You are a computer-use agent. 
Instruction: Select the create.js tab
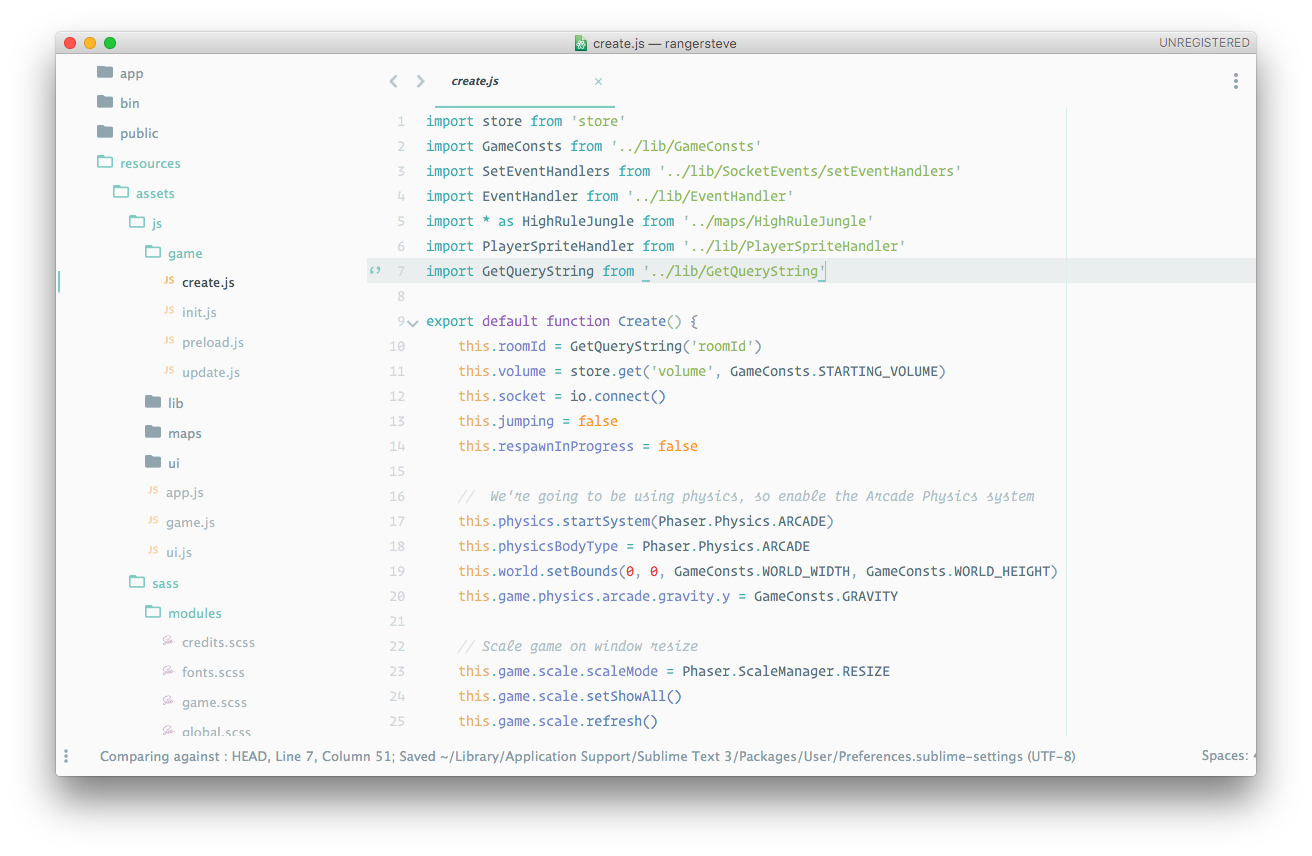point(475,81)
